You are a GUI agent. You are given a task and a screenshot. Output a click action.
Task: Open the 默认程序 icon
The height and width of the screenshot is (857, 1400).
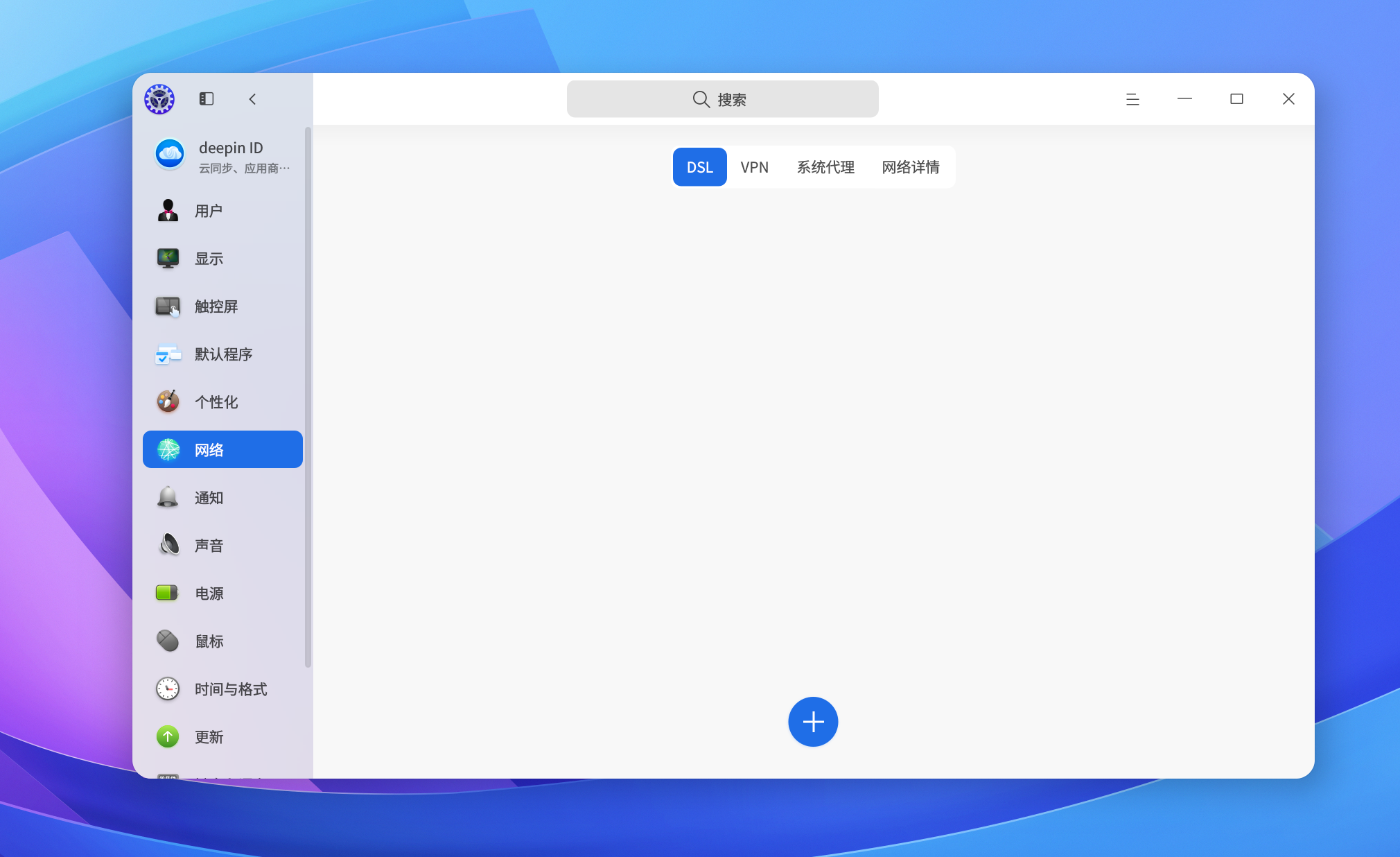pos(168,354)
